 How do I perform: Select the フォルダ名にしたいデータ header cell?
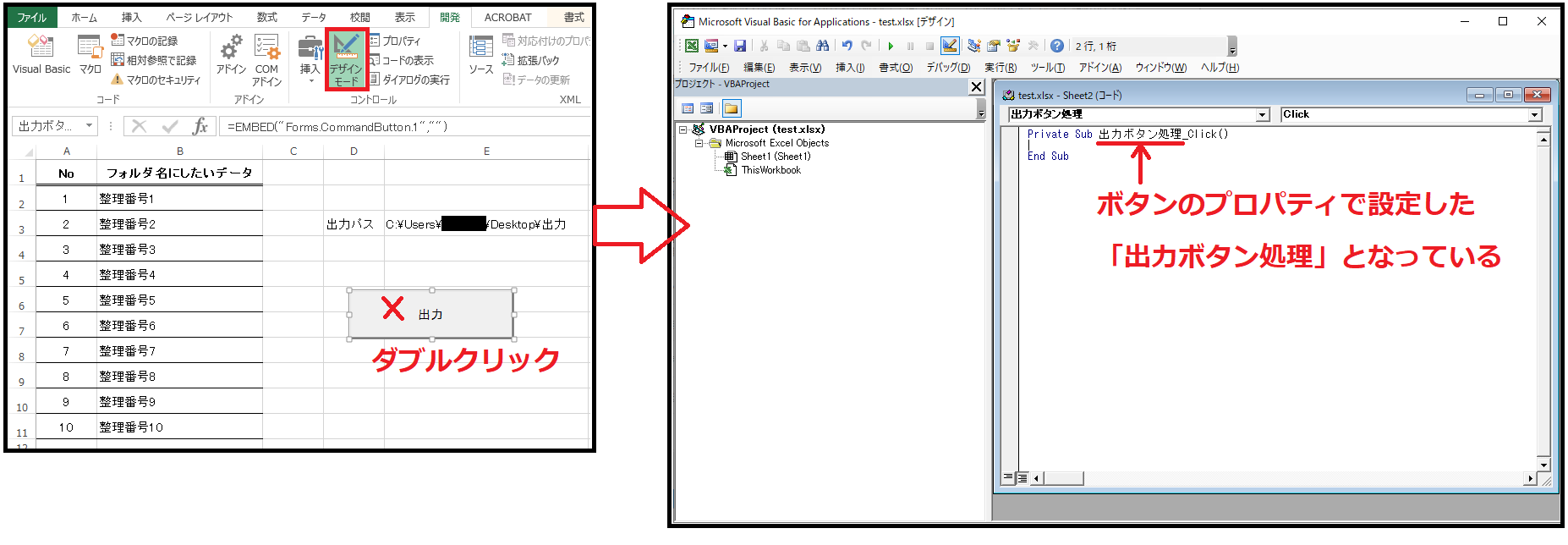pos(179,173)
